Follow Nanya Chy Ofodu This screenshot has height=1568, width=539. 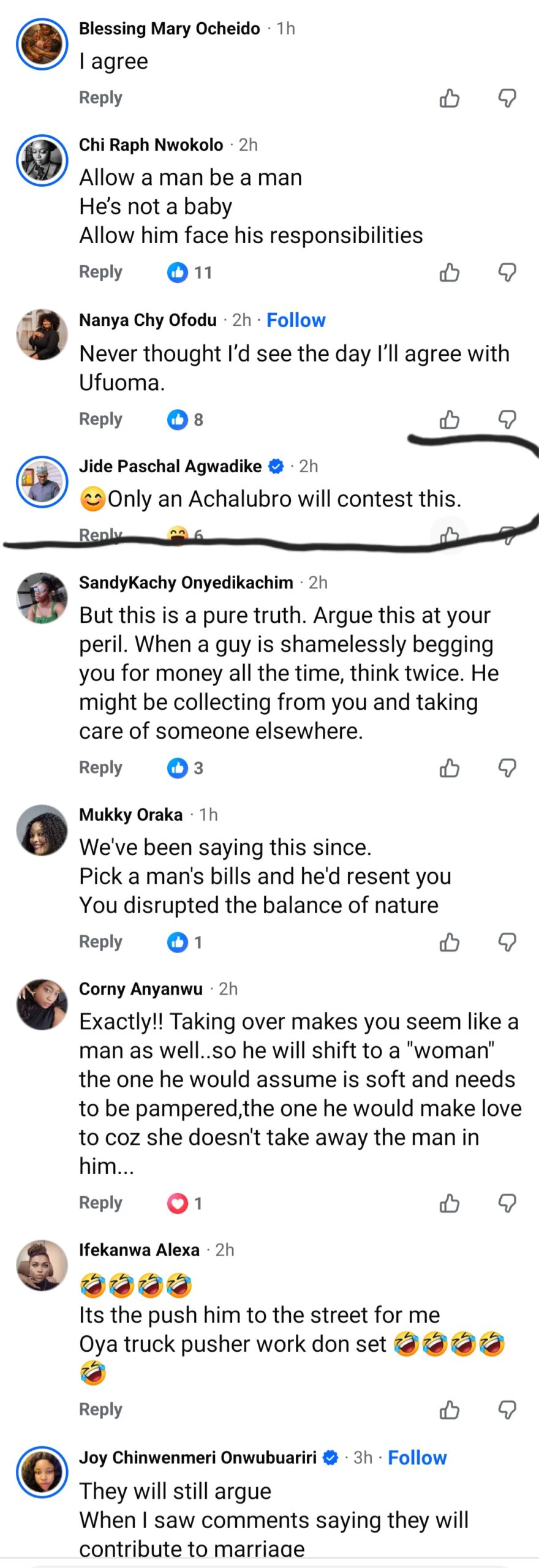(296, 320)
